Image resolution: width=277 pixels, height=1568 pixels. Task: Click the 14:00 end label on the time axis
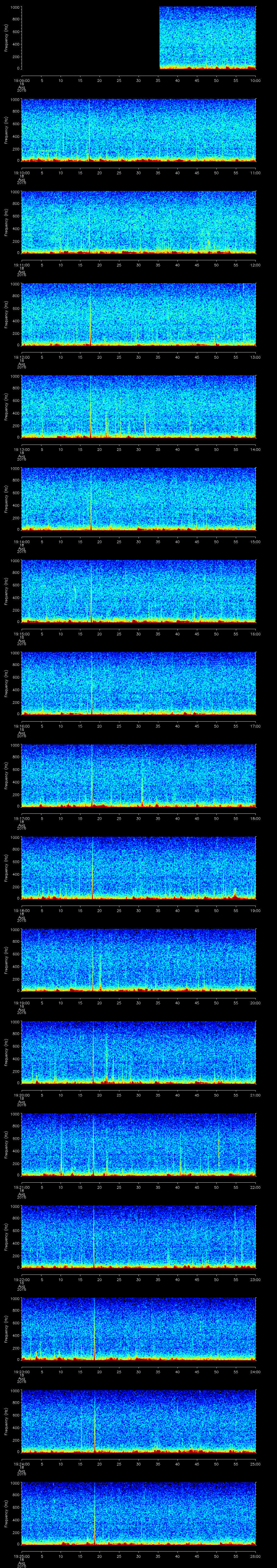[255, 449]
